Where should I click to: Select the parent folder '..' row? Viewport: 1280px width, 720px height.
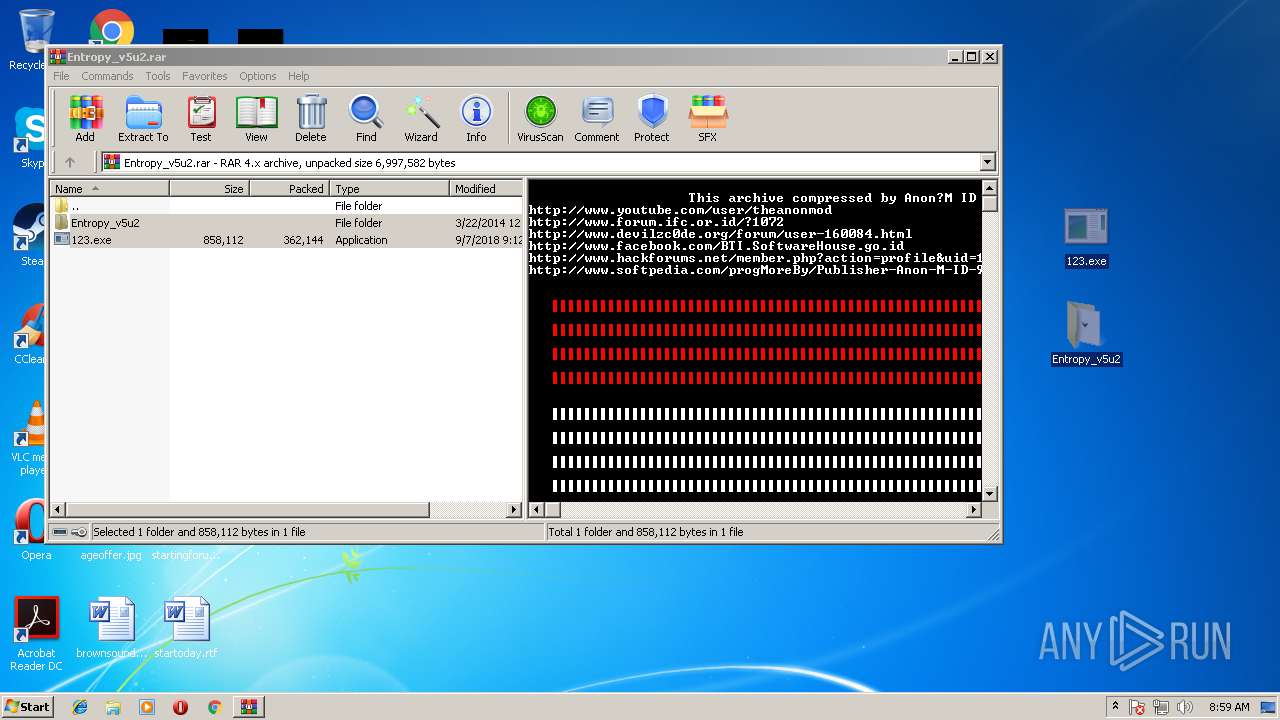click(x=287, y=206)
